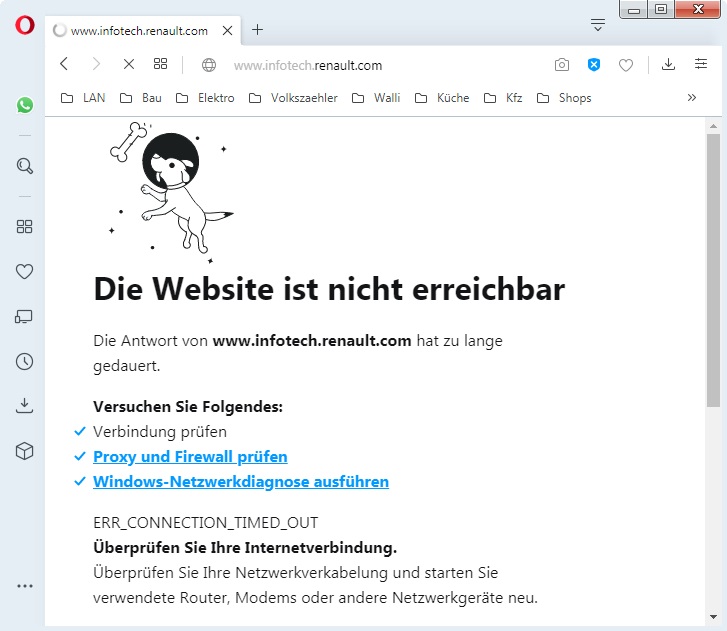Image resolution: width=727 pixels, height=631 pixels.
Task: Click the page scrollbar thumb
Action: click(x=713, y=270)
